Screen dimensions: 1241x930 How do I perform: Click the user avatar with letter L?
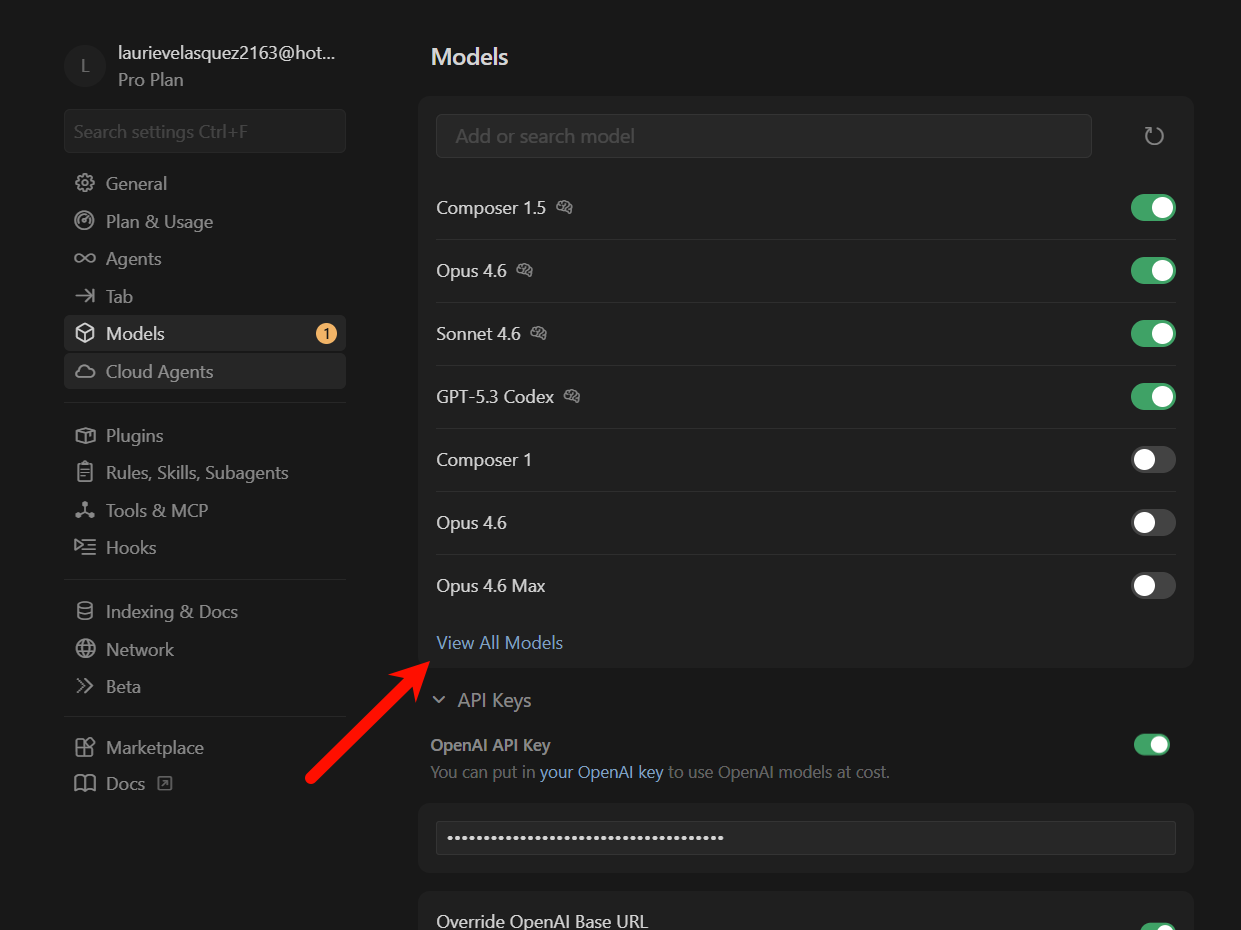click(85, 67)
